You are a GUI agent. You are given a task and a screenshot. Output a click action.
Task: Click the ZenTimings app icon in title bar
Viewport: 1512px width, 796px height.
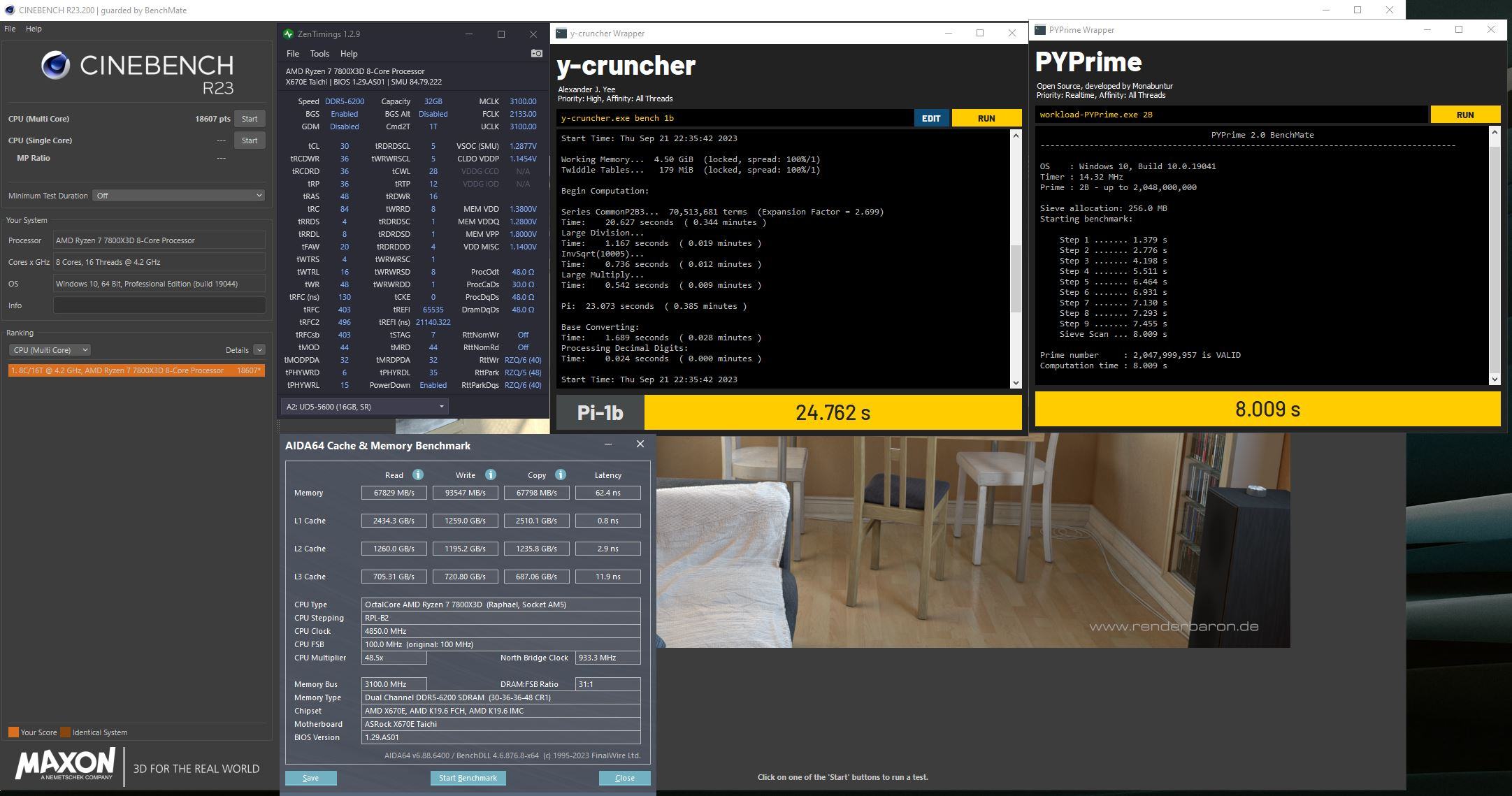click(288, 34)
